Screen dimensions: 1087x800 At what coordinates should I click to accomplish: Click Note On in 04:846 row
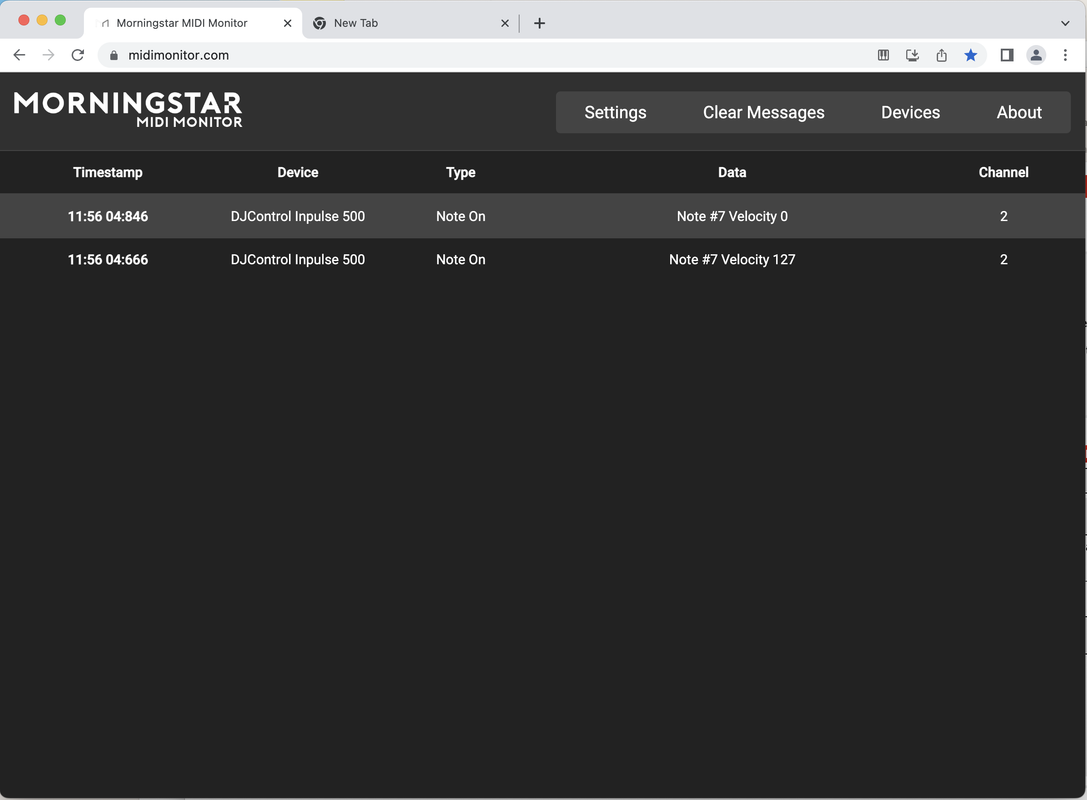click(x=460, y=216)
